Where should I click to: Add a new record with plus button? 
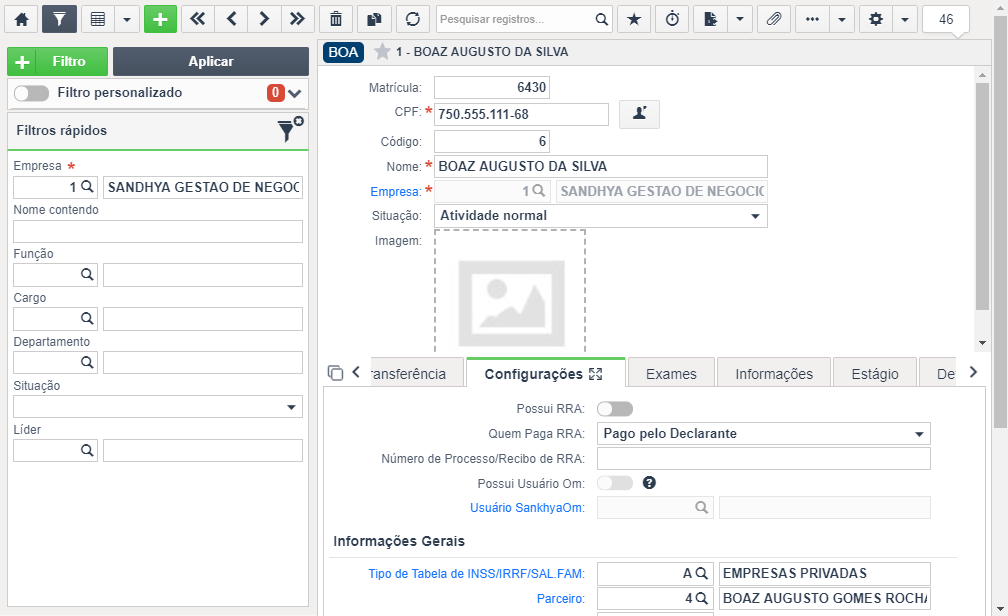(x=160, y=19)
